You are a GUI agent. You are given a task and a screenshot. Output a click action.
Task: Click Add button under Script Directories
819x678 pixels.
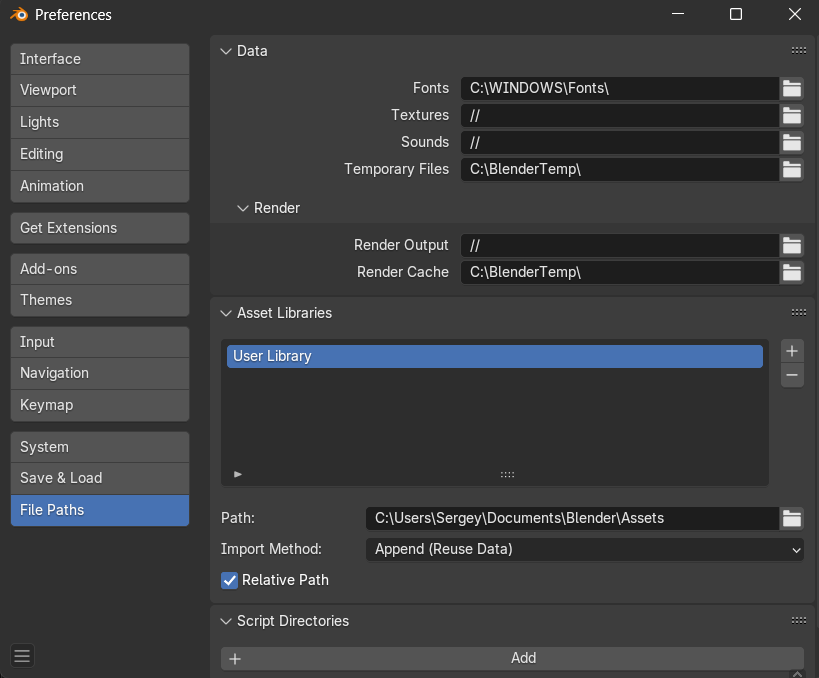coord(512,658)
